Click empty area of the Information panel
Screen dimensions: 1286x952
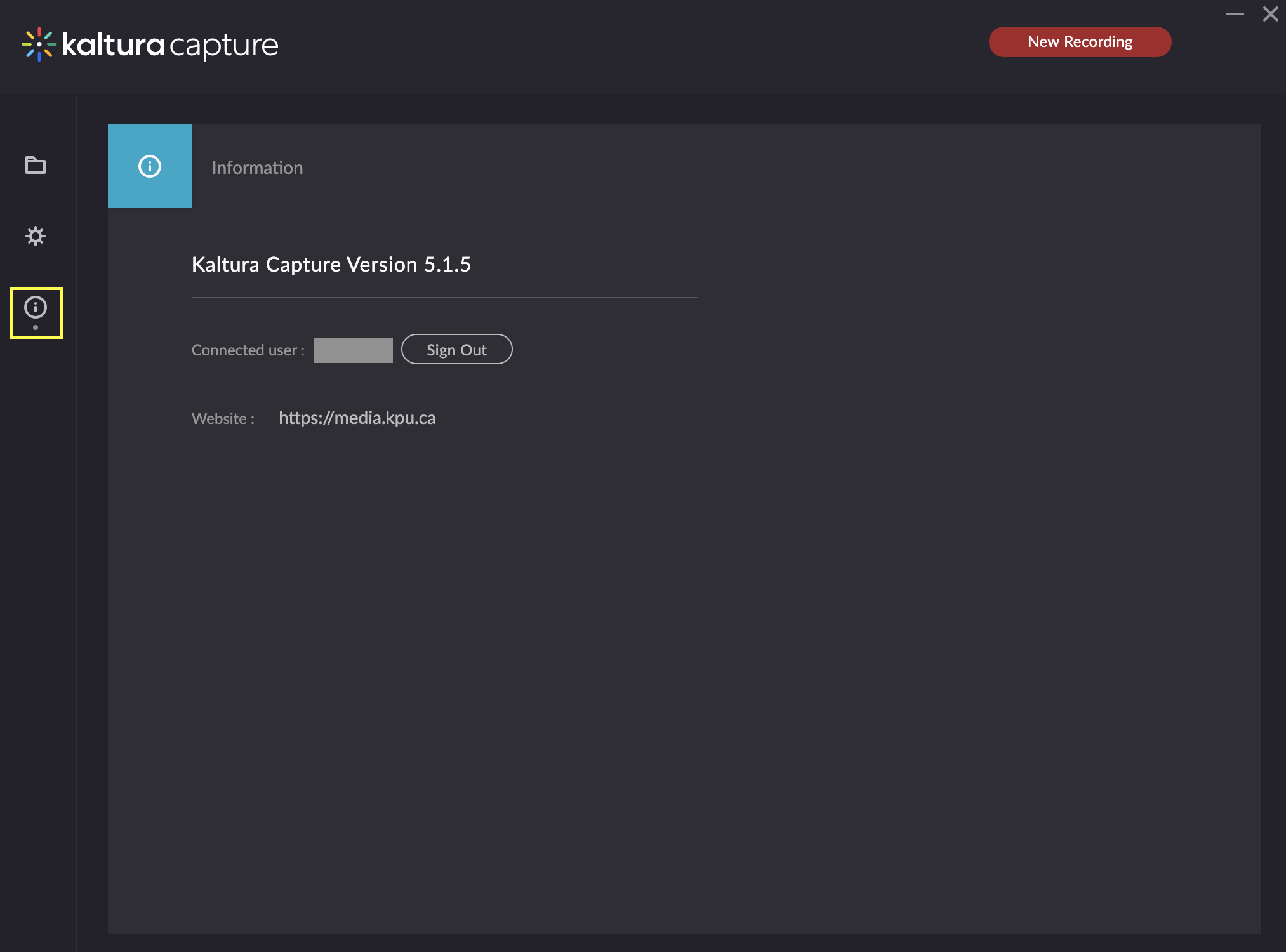698,635
